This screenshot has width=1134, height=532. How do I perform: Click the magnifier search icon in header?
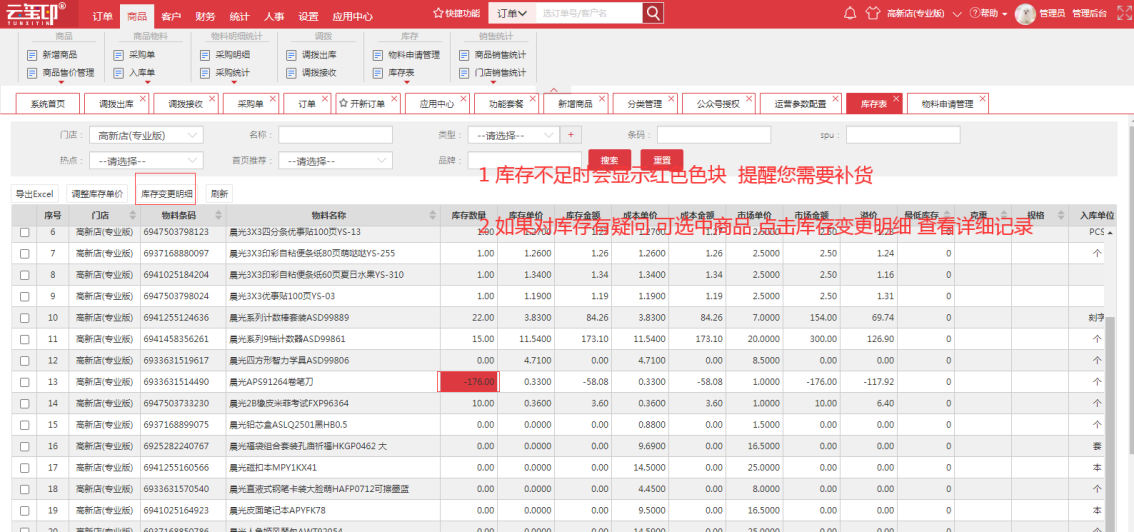click(x=653, y=12)
